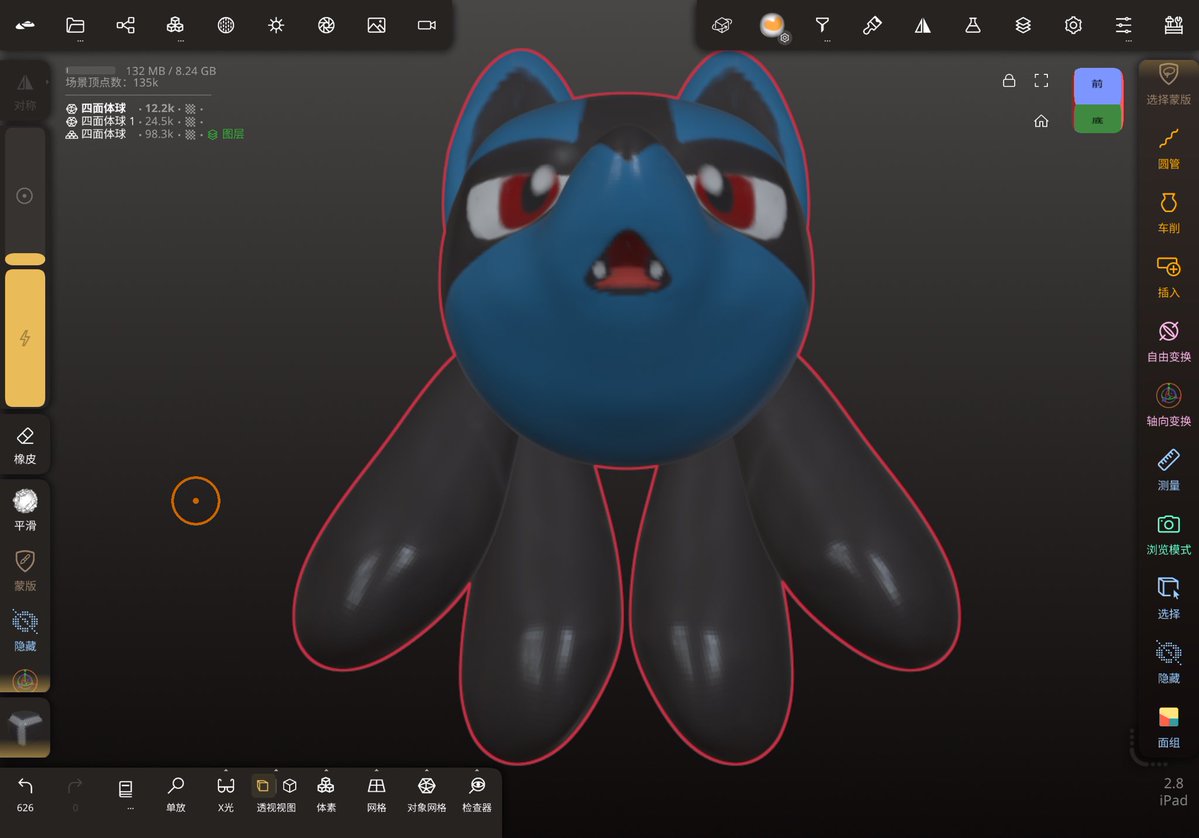Expand options caret above 网格
The image size is (1199, 838).
pyautogui.click(x=376, y=770)
